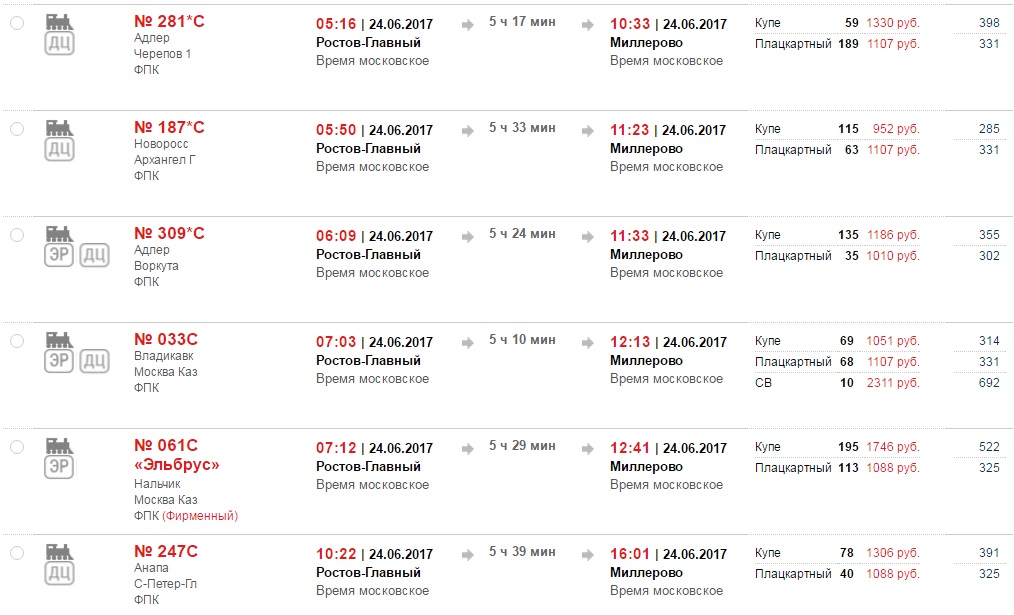Screen dimensions: 1014x615
Task: Select radio button for train 281*С
Action: tap(16, 23)
